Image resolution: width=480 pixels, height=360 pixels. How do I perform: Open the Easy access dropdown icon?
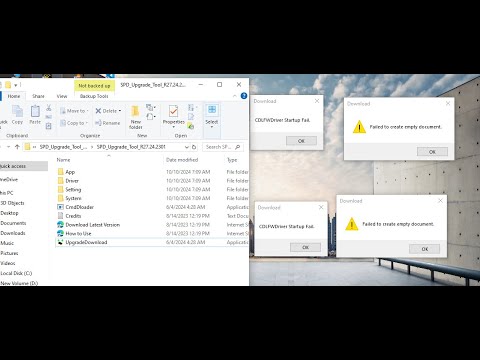[x=151, y=116]
